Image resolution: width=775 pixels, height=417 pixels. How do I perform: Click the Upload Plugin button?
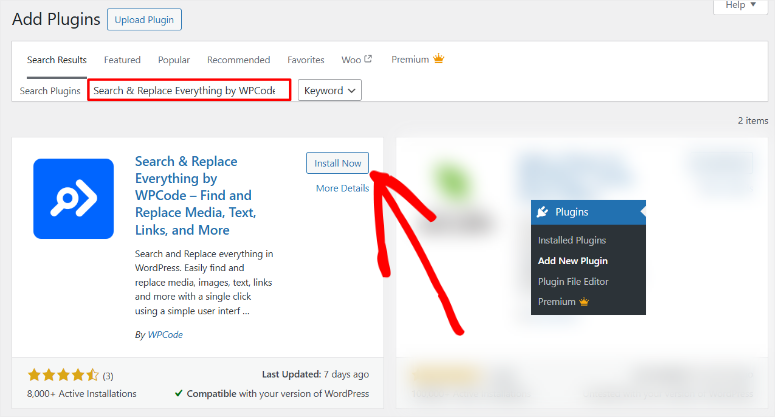(x=144, y=20)
